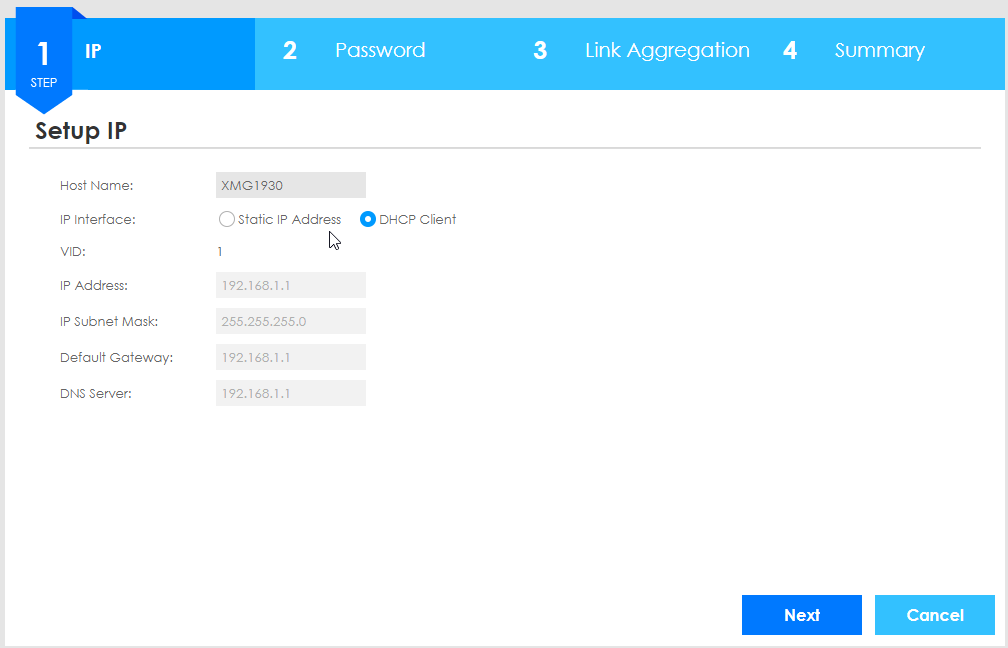Select the Static IP Address radio button
1008x648 pixels.
point(227,220)
